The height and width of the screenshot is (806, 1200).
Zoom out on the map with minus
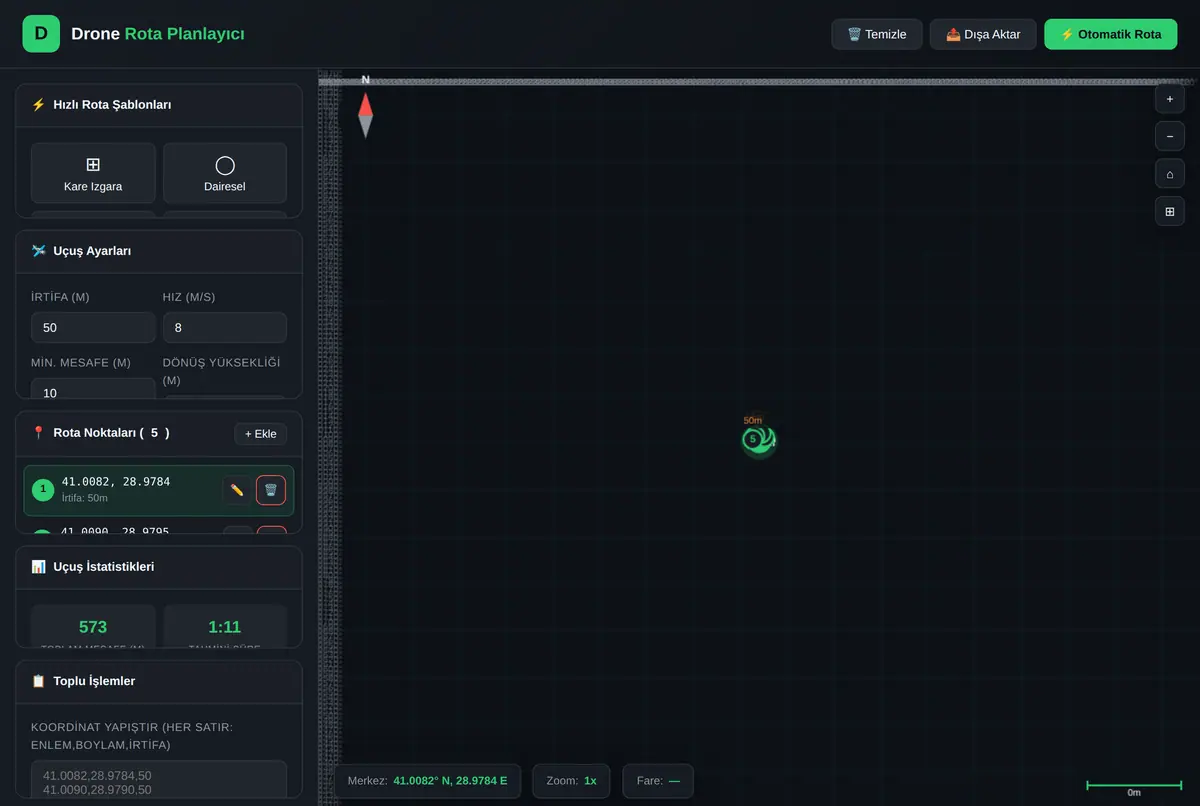(x=1170, y=136)
